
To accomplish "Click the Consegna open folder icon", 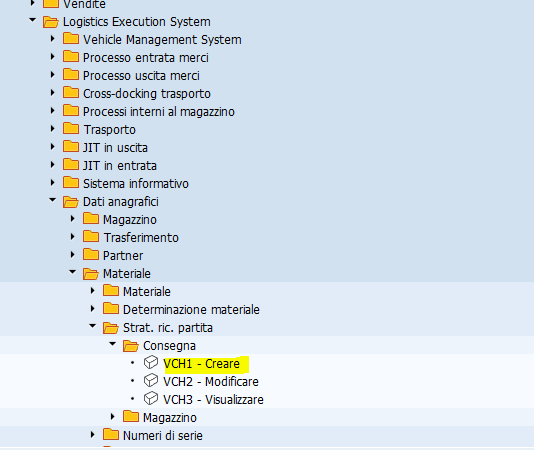I will [131, 346].
